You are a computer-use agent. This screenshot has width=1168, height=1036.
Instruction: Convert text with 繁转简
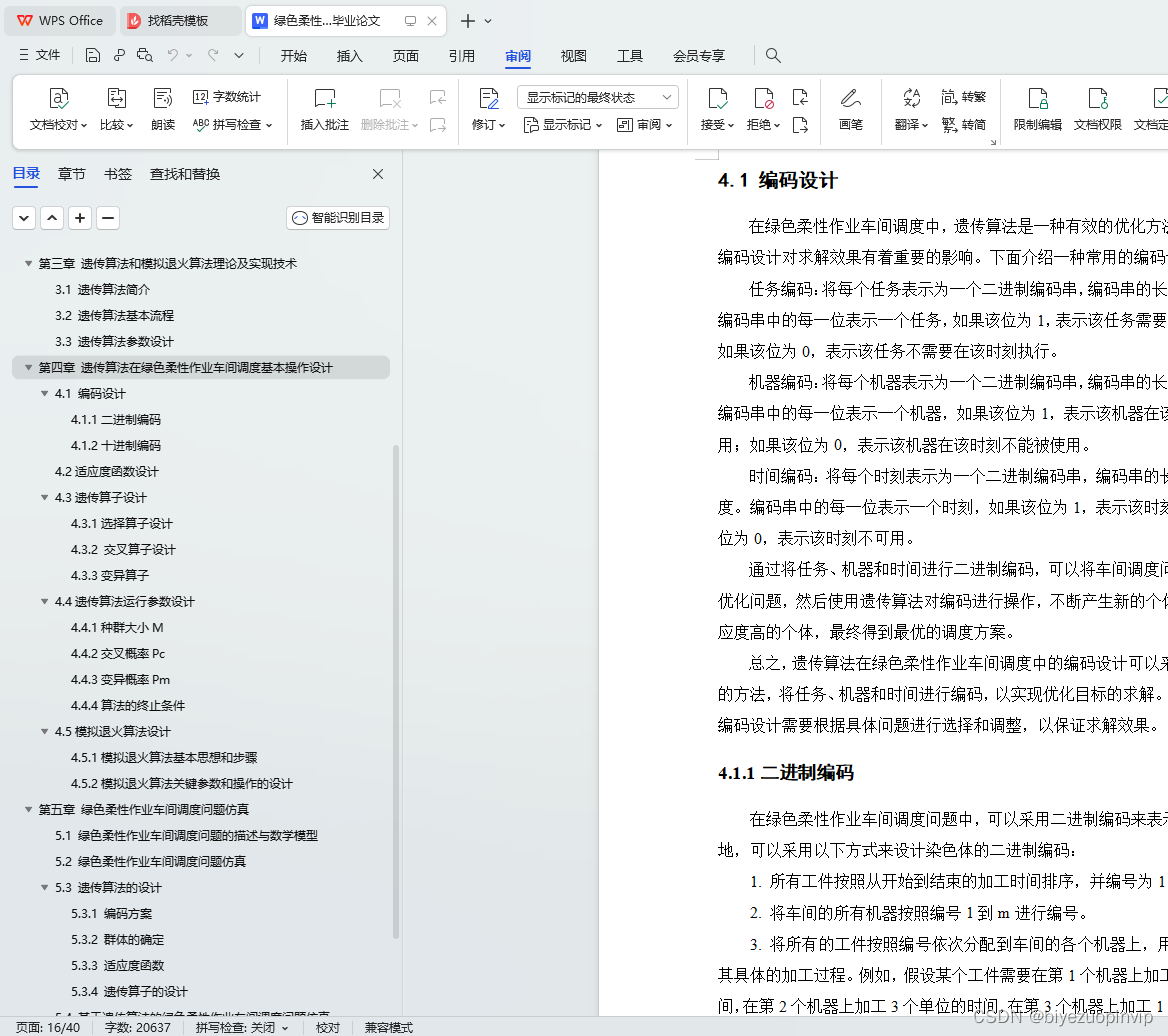tap(963, 124)
